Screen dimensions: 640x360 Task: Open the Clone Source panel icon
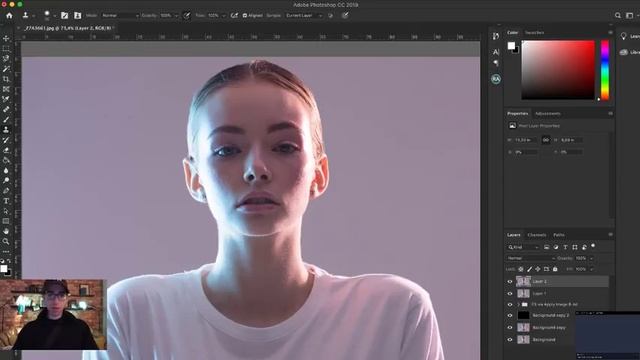pyautogui.click(x=78, y=16)
